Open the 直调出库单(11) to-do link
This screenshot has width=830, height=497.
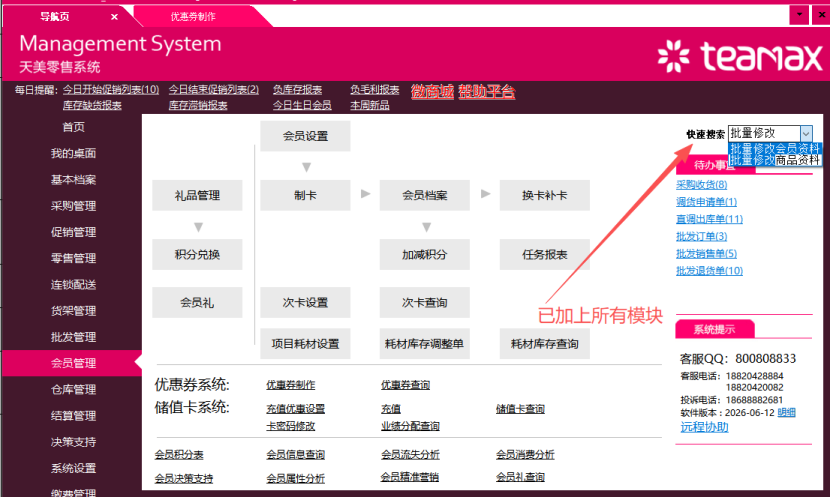point(709,219)
